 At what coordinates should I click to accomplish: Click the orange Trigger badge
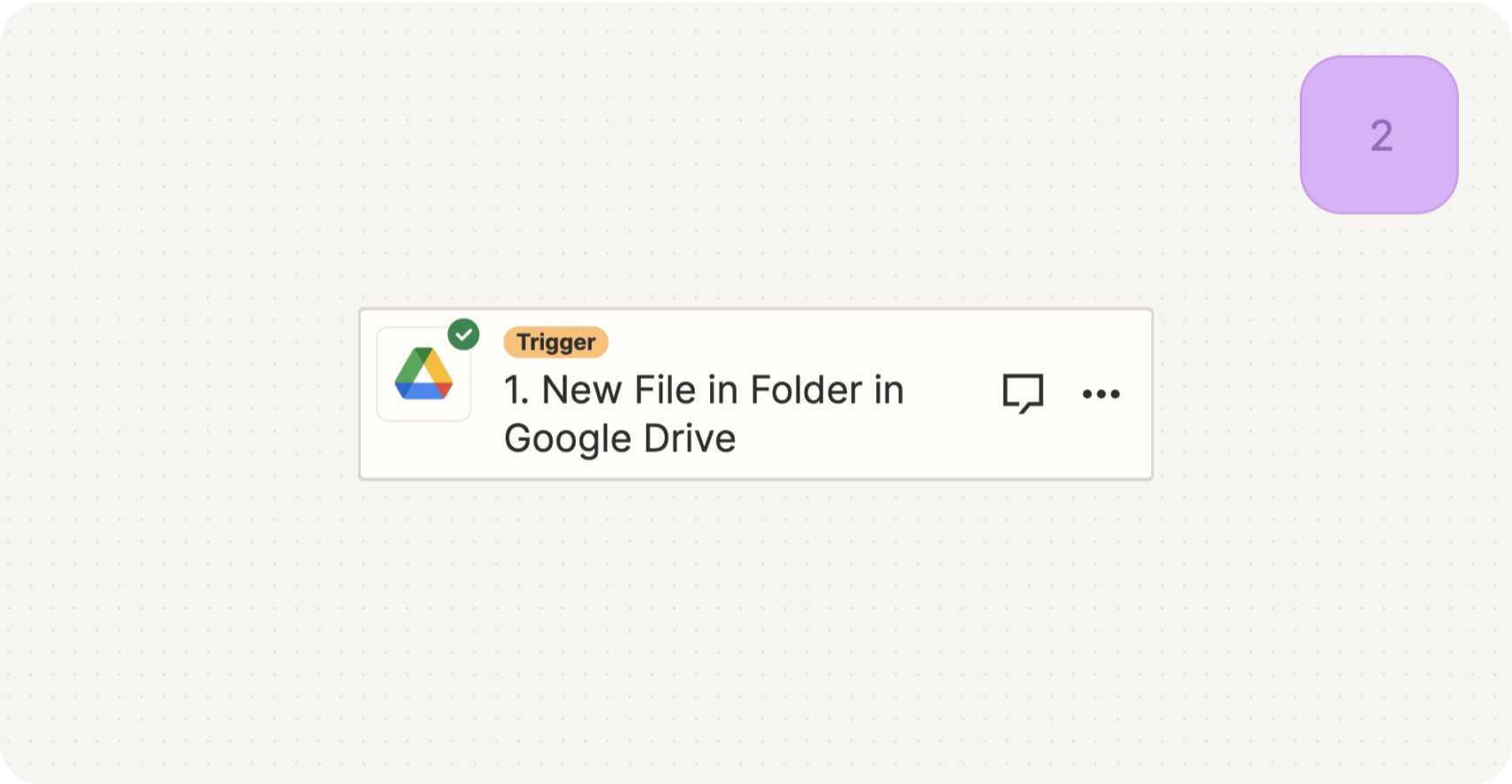coord(556,342)
